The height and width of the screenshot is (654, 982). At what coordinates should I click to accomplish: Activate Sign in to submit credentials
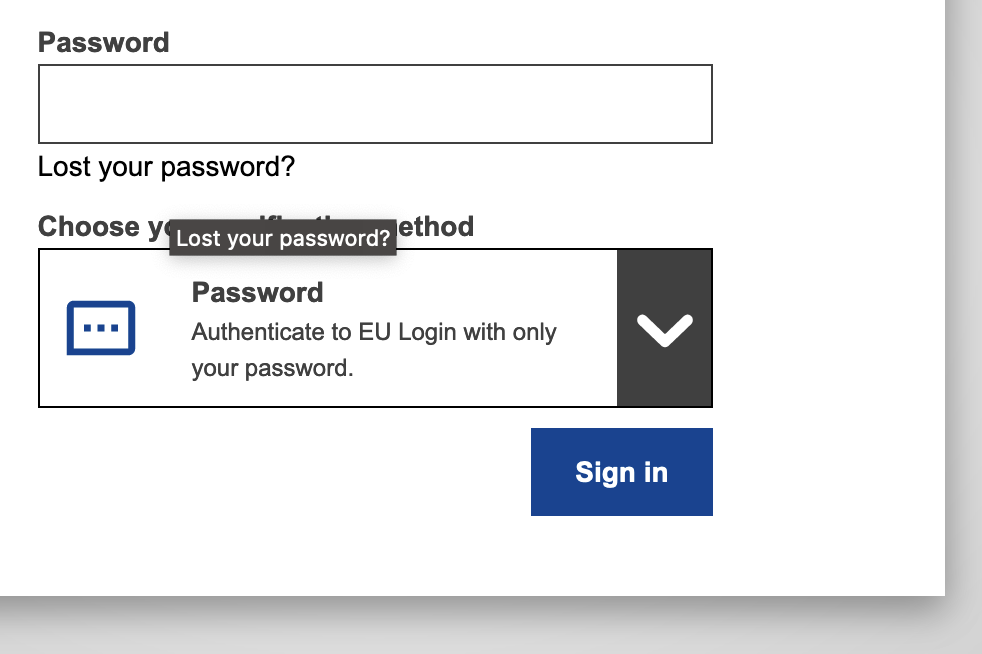(x=621, y=471)
